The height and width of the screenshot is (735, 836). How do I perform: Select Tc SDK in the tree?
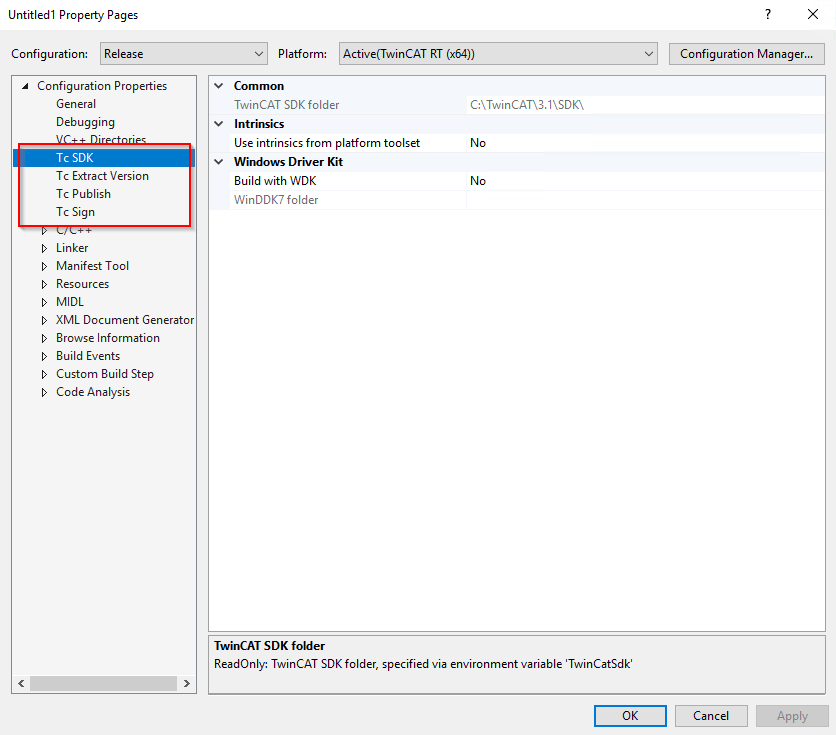(75, 158)
